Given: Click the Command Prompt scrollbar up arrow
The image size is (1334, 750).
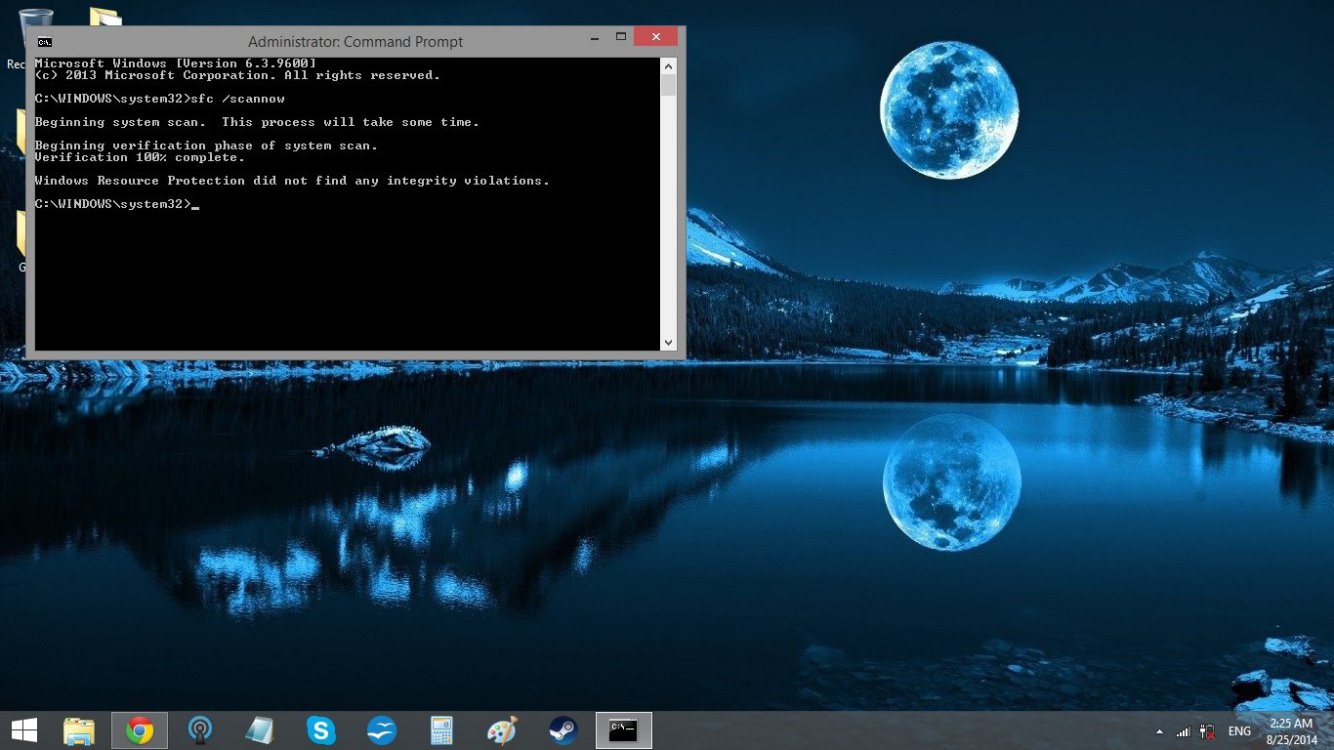Looking at the screenshot, I should (668, 66).
